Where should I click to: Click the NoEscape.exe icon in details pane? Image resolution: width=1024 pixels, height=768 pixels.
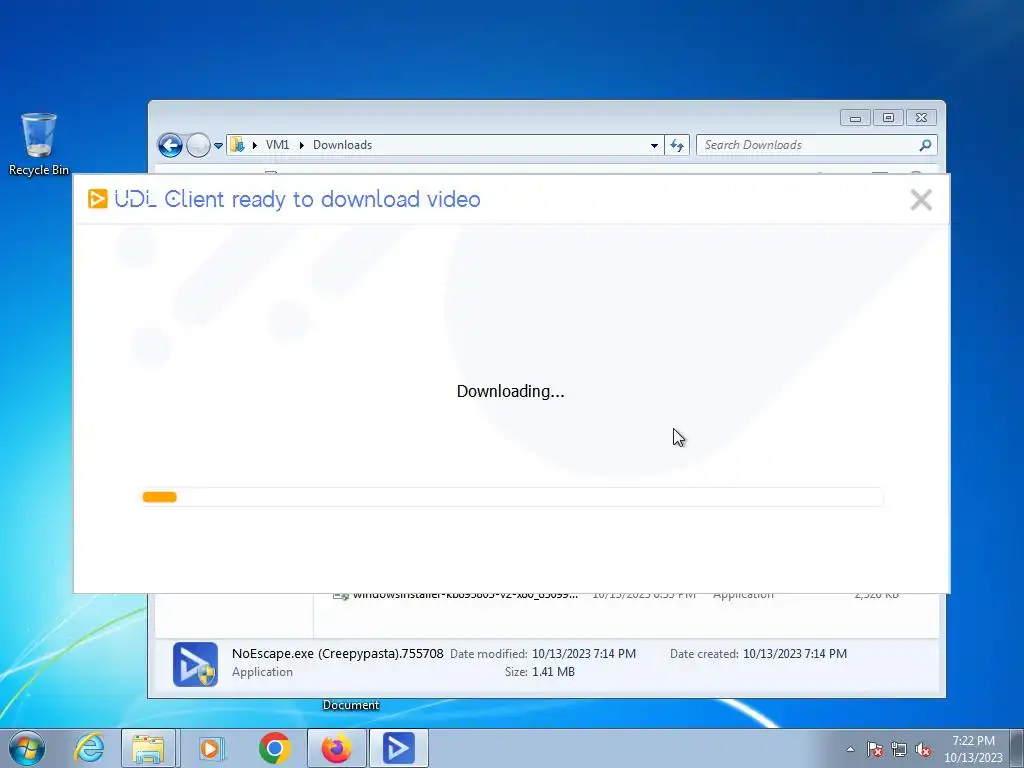[x=195, y=664]
